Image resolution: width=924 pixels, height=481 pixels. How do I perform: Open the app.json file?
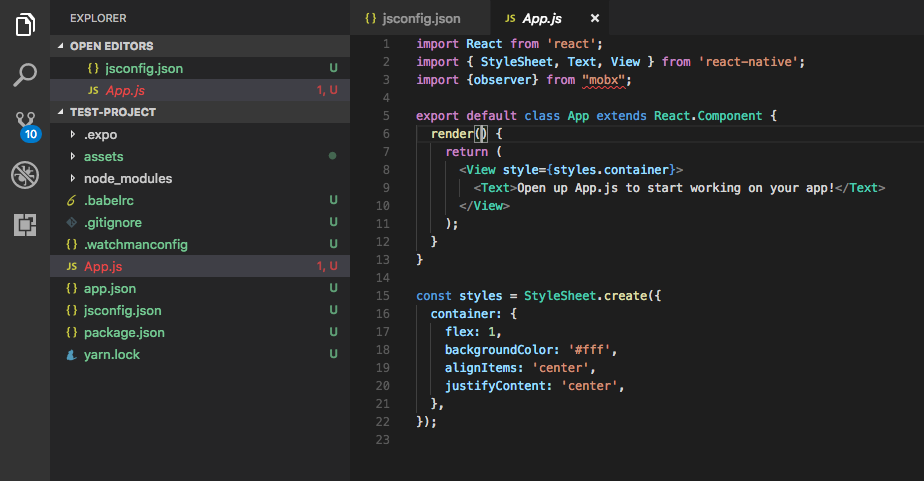pos(200,288)
